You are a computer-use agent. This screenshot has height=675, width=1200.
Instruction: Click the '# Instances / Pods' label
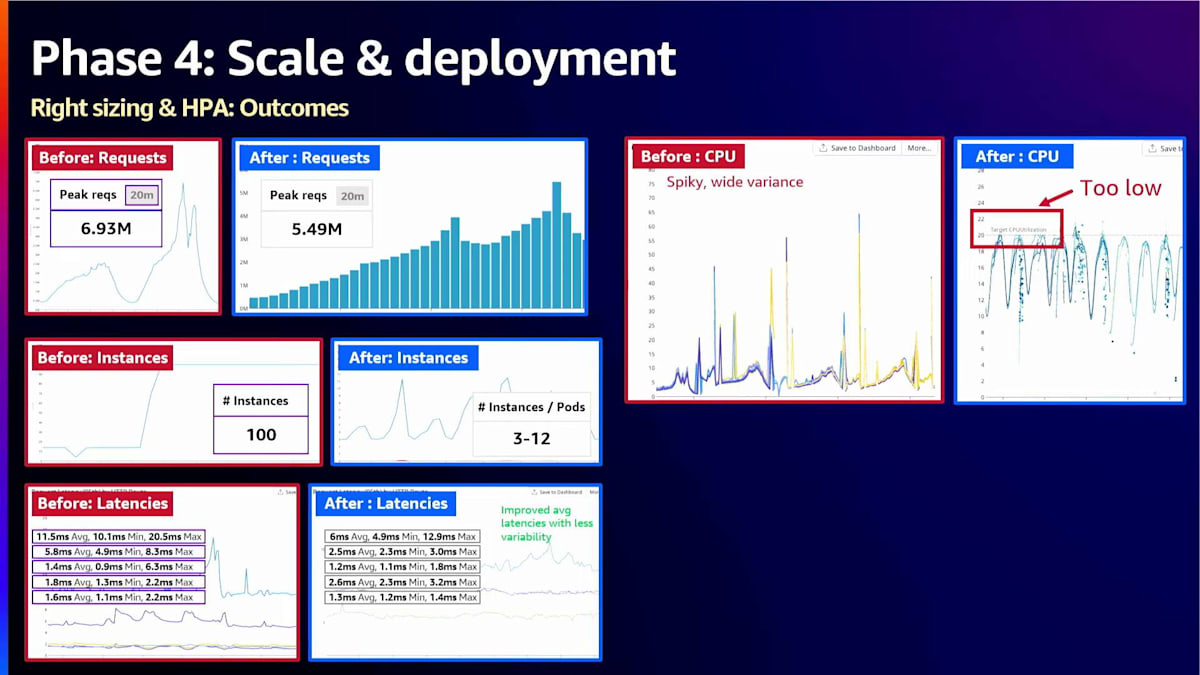[x=531, y=407]
